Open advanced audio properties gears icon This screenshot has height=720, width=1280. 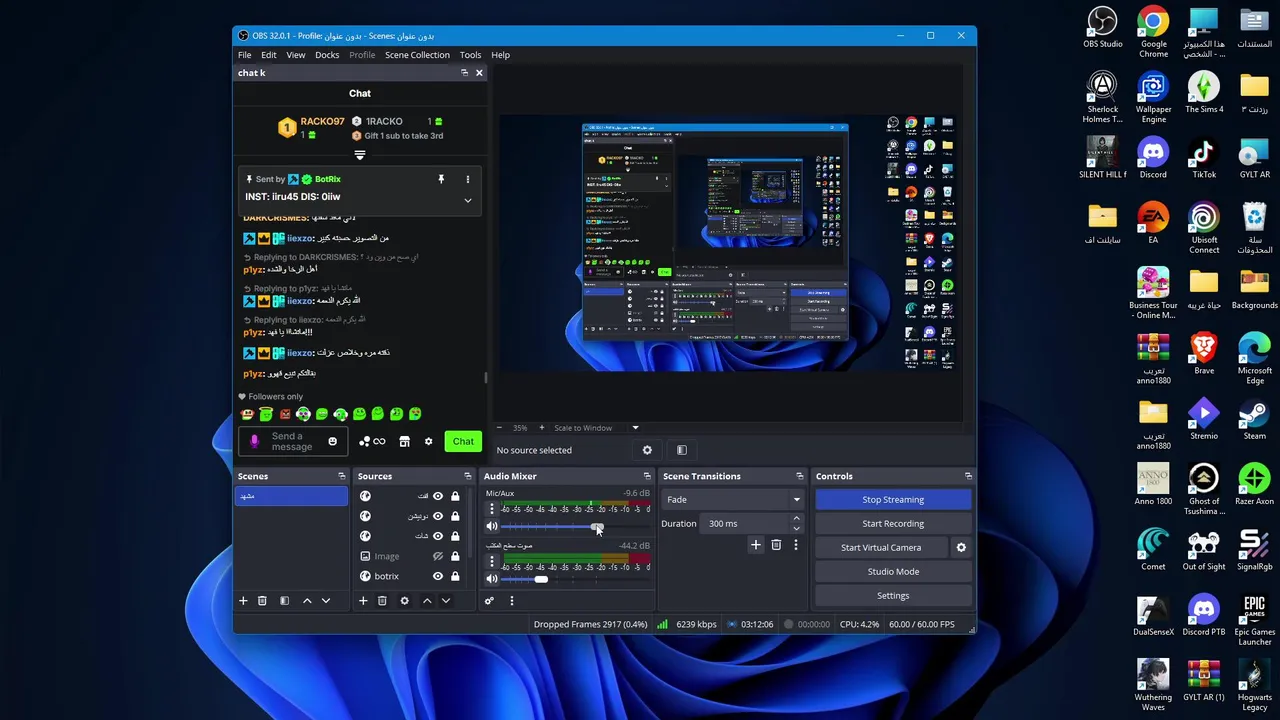pos(489,601)
